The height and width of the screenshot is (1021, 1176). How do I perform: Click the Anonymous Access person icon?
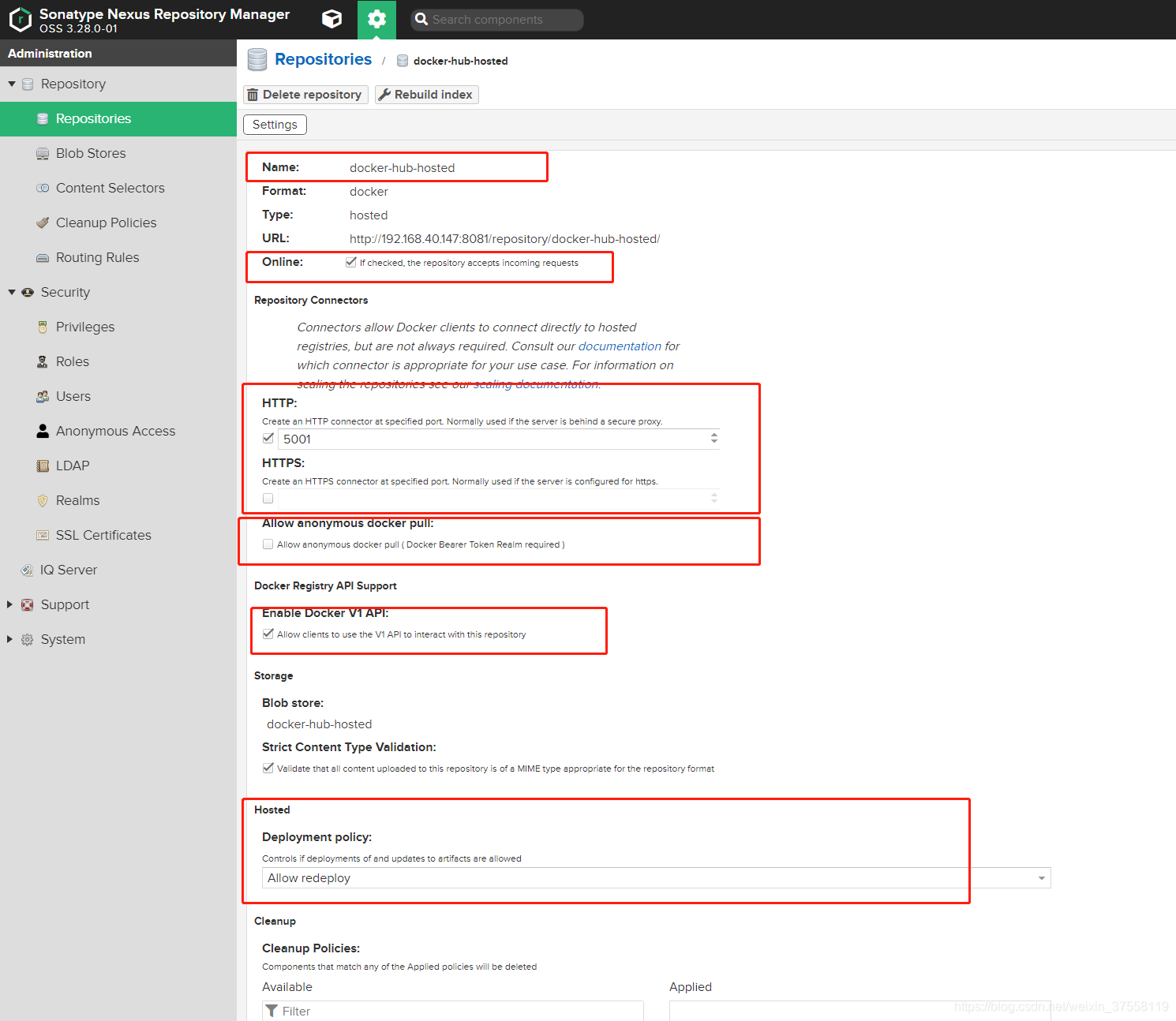click(x=43, y=431)
